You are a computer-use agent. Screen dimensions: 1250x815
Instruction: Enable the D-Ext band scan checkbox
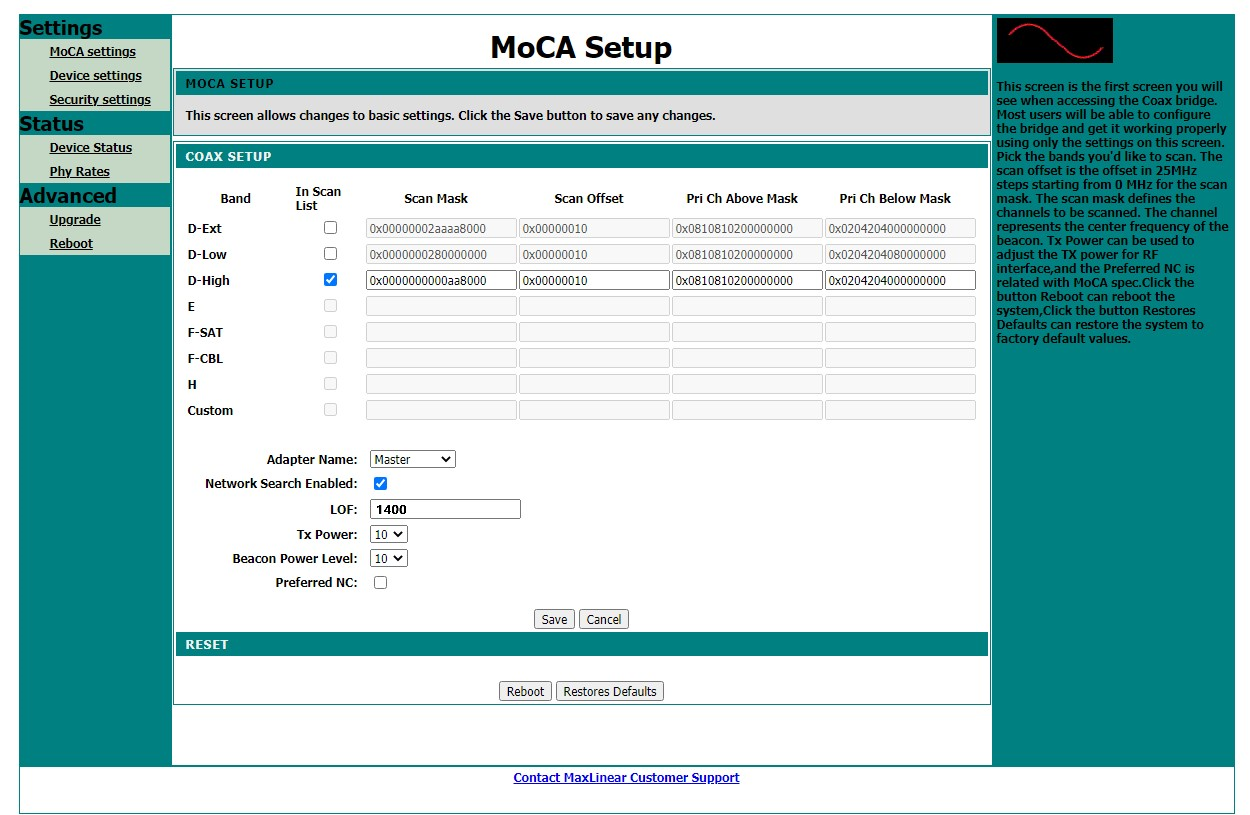(330, 227)
